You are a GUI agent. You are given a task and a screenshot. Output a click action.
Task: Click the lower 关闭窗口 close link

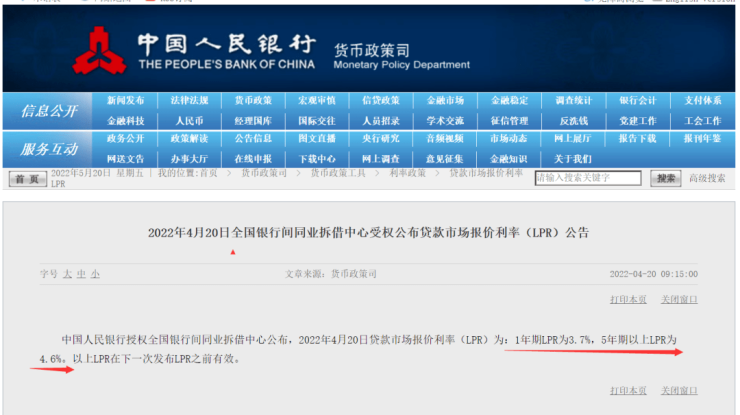pos(679,390)
